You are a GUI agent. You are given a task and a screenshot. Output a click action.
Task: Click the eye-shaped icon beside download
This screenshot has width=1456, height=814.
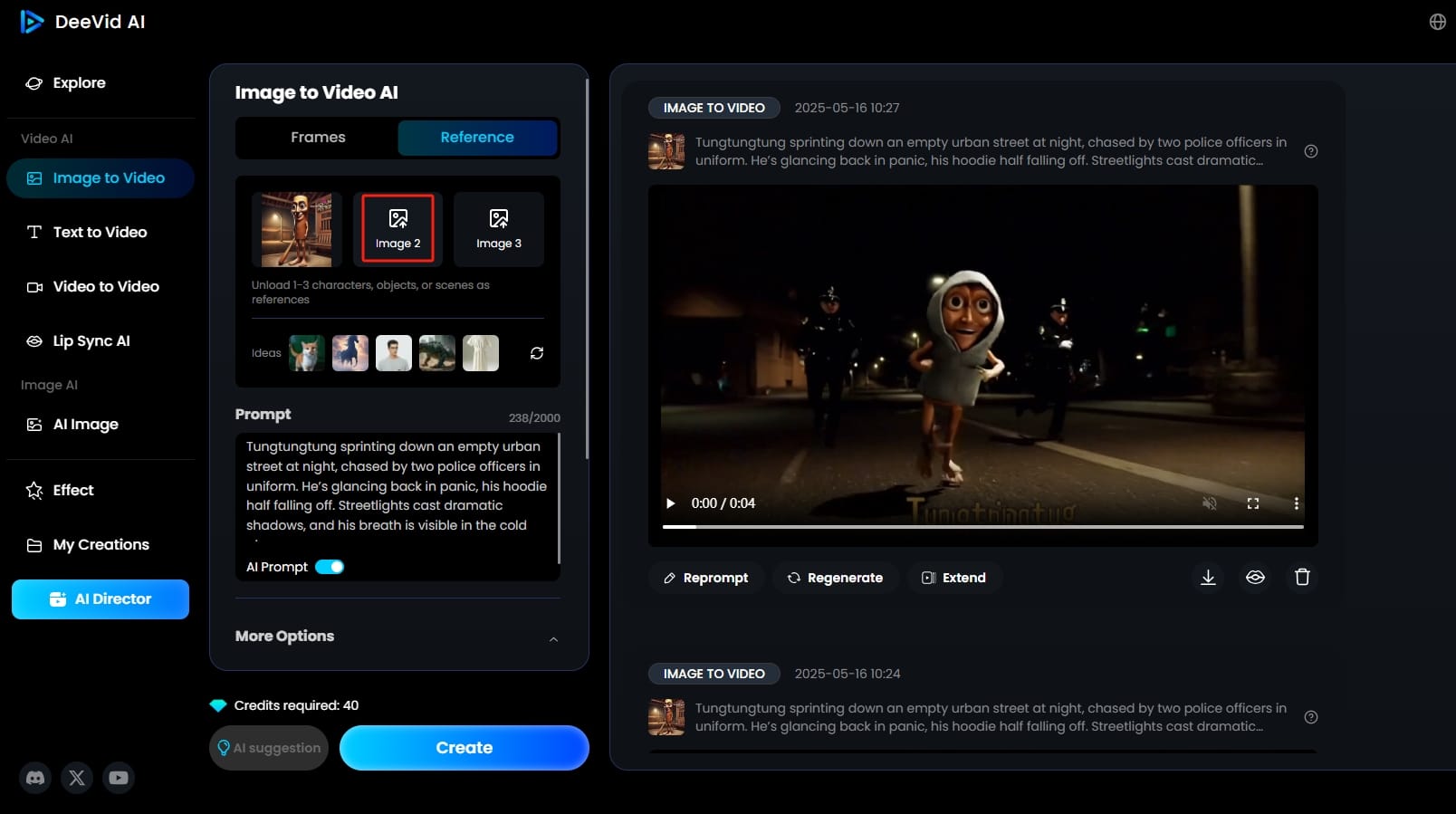point(1255,578)
